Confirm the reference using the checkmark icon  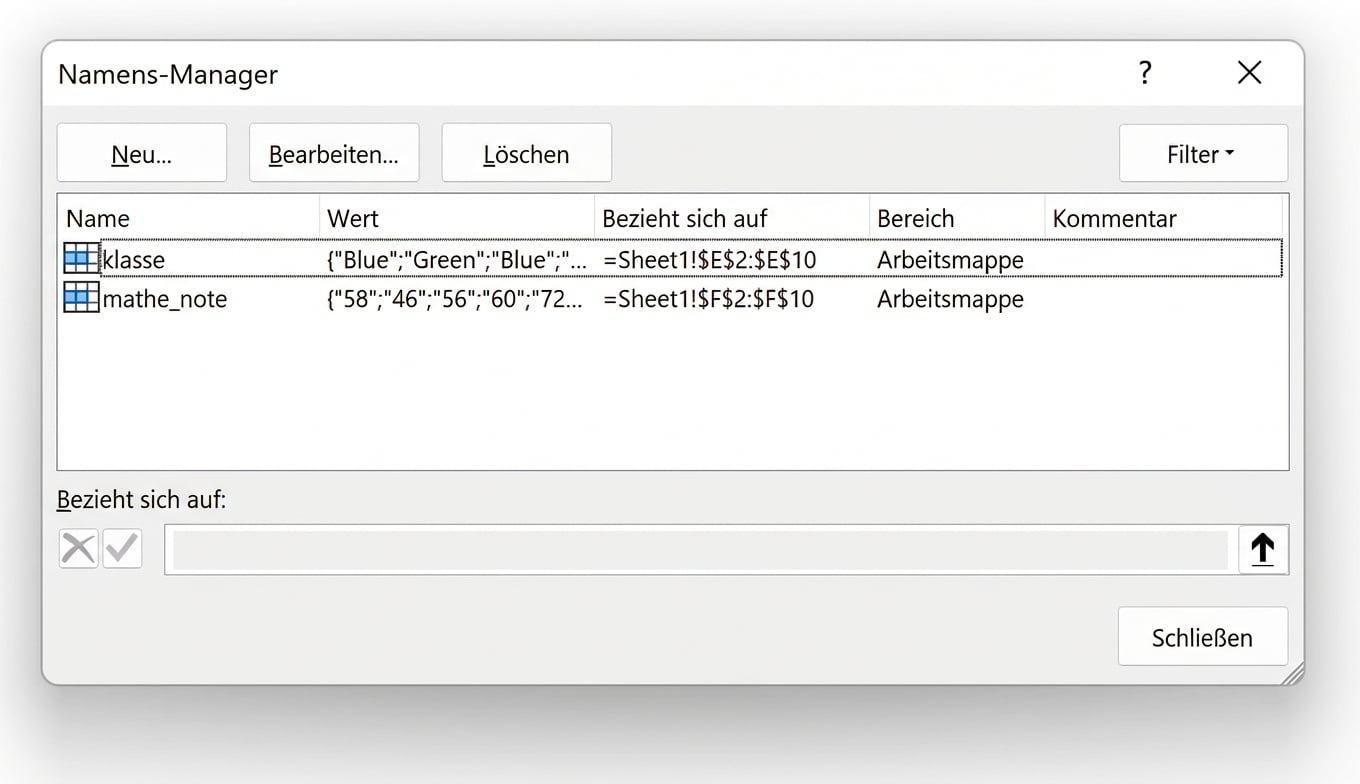122,548
